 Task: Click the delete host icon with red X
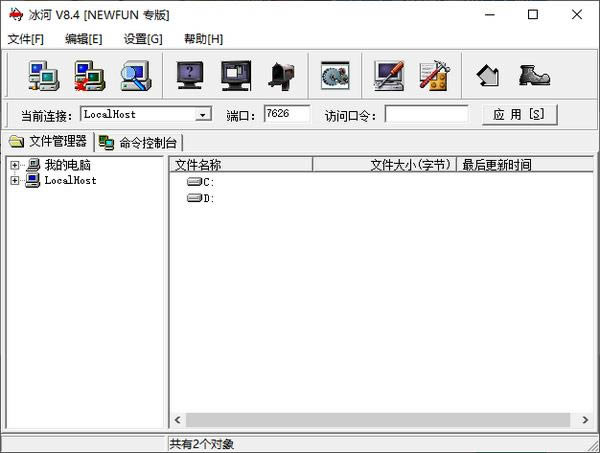(89, 75)
